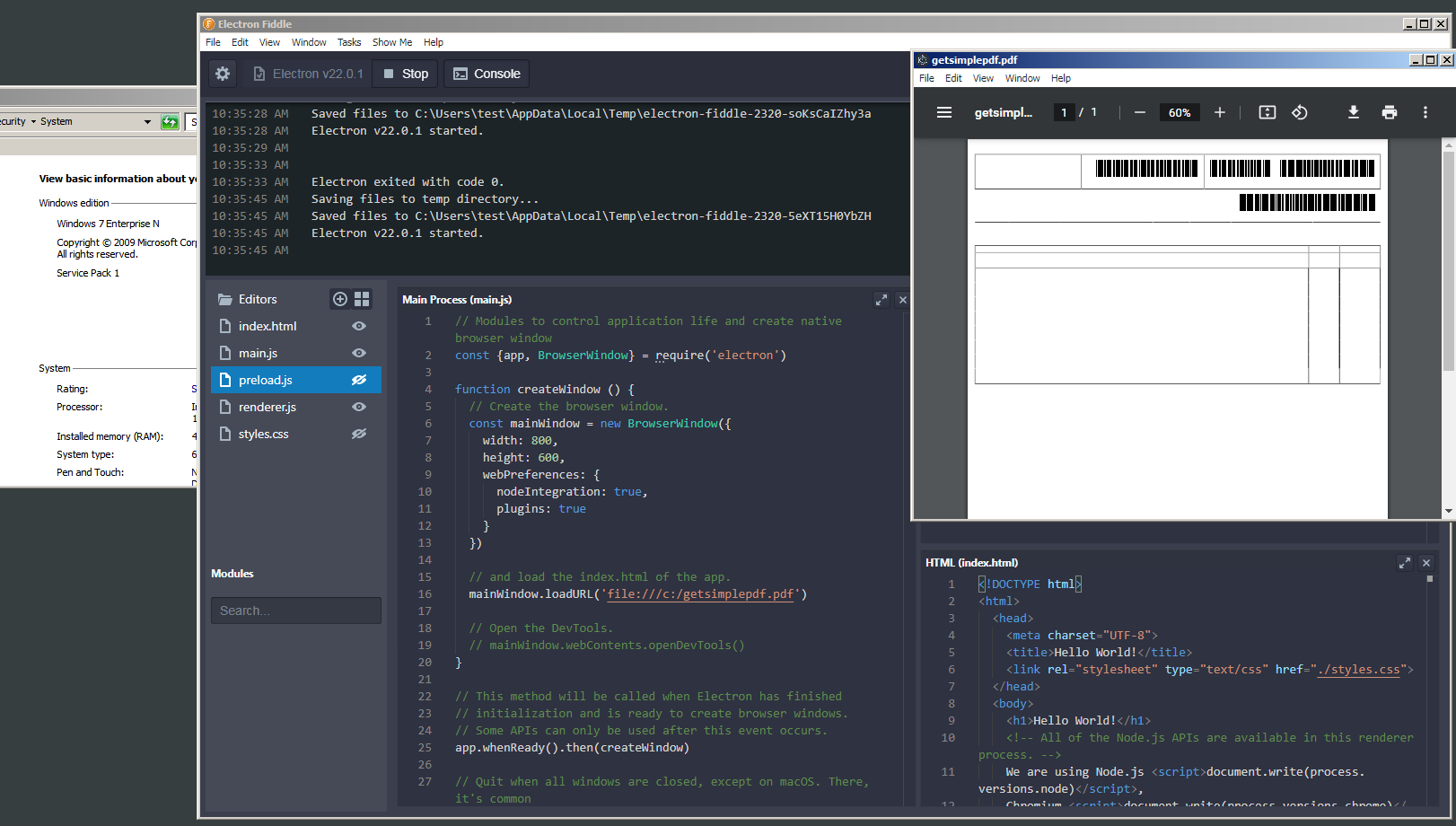Open the Electron v22.0.1 version selector

point(308,73)
